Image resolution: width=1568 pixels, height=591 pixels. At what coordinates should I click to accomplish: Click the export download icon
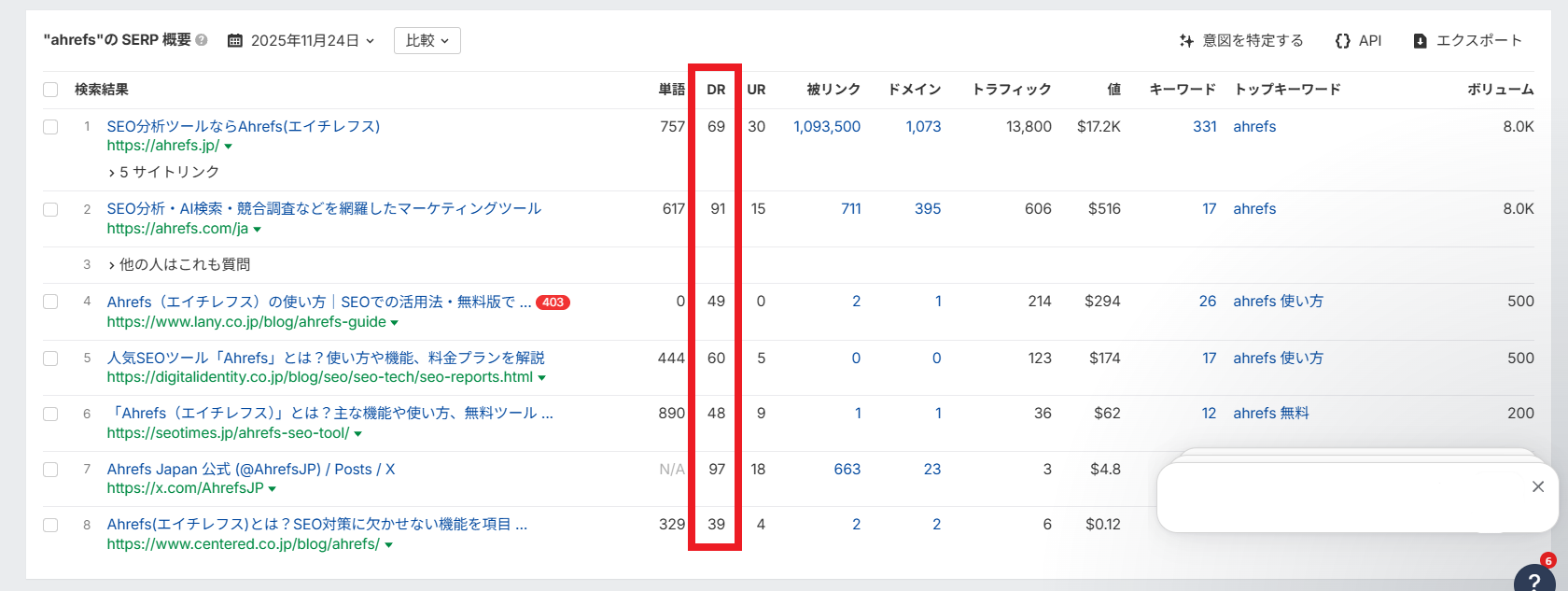[1420, 41]
